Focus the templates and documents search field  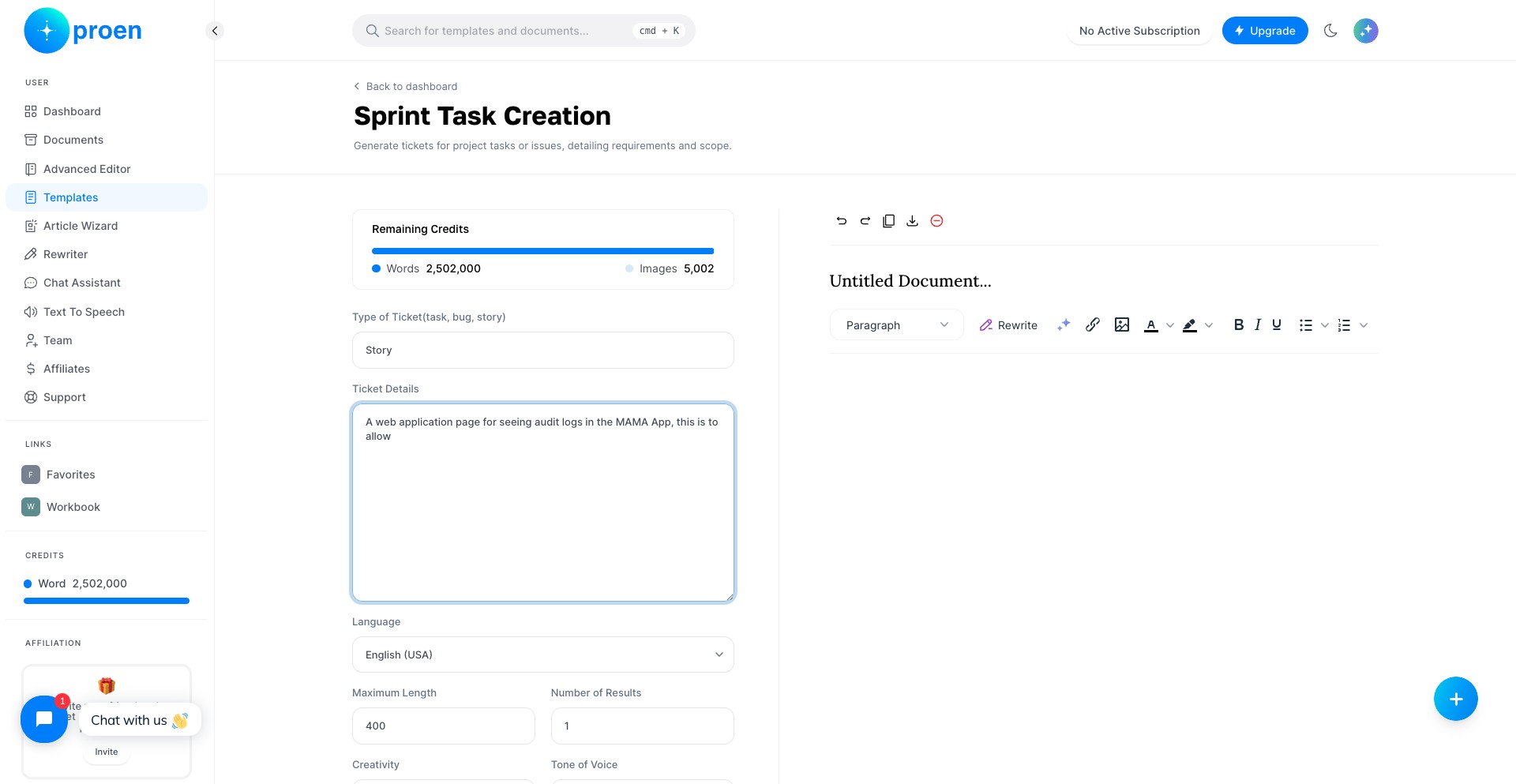tap(523, 31)
